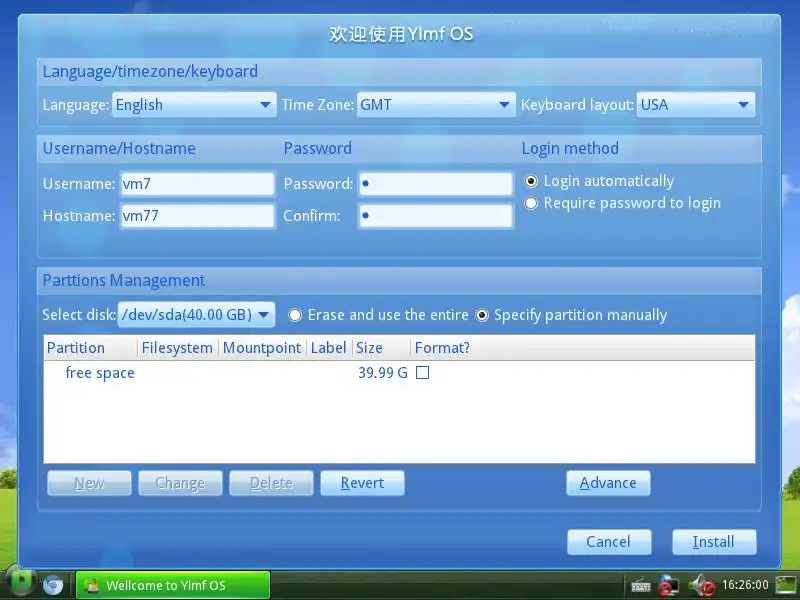Click the Confirm password field

pyautogui.click(x=436, y=216)
